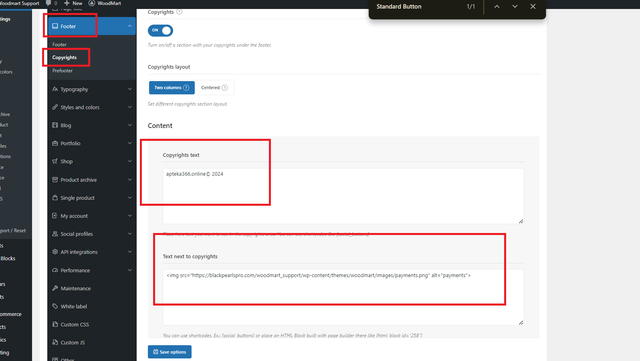Image resolution: width=640 pixels, height=361 pixels.
Task: Grab Text next to copyrights resize handle
Action: (521, 323)
